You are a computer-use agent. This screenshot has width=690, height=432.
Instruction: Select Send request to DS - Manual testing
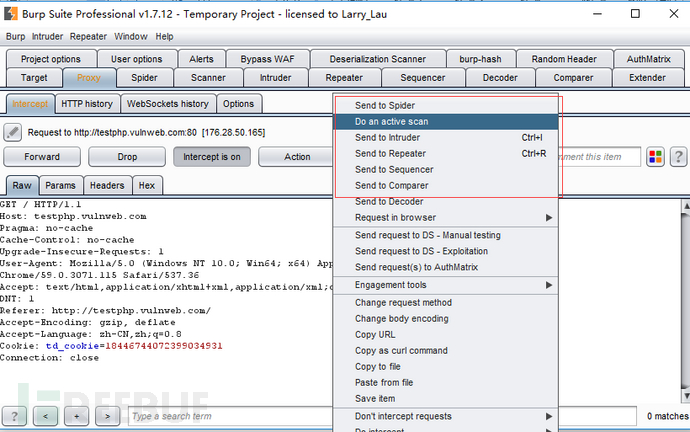point(445,235)
